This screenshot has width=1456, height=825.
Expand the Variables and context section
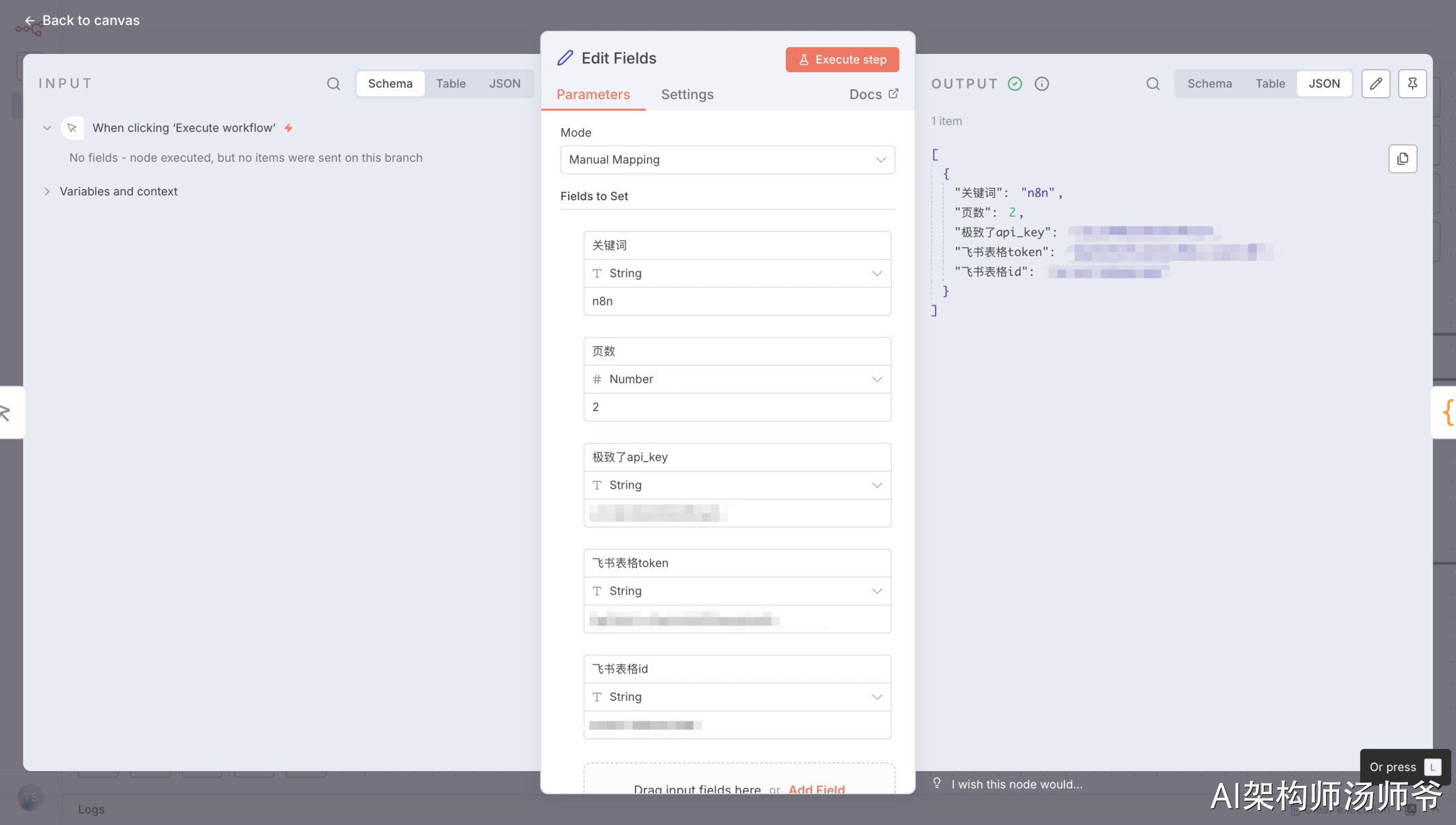[x=47, y=191]
